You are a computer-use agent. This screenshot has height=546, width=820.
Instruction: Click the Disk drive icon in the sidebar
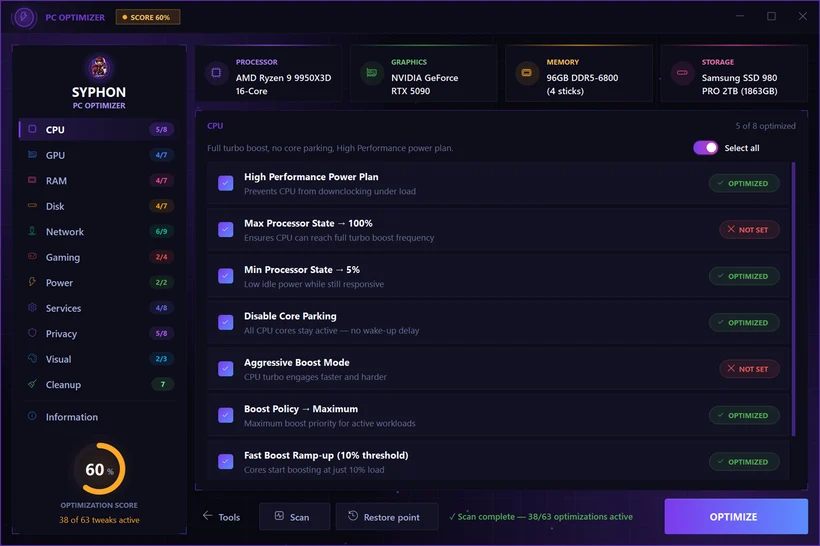pos(32,206)
